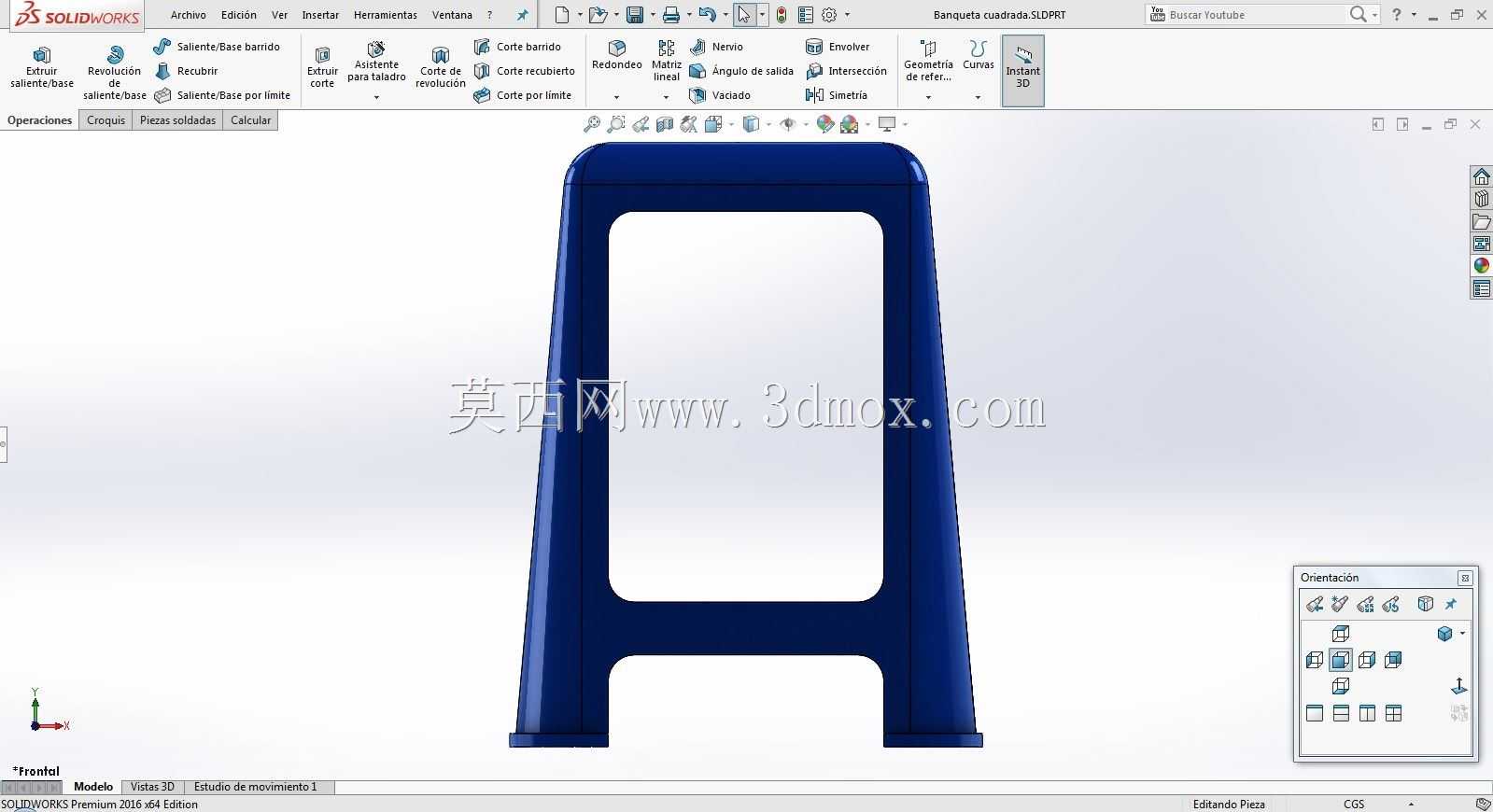Open the search type dropdown arrow
Image resolution: width=1493 pixels, height=812 pixels.
pos(1374,15)
